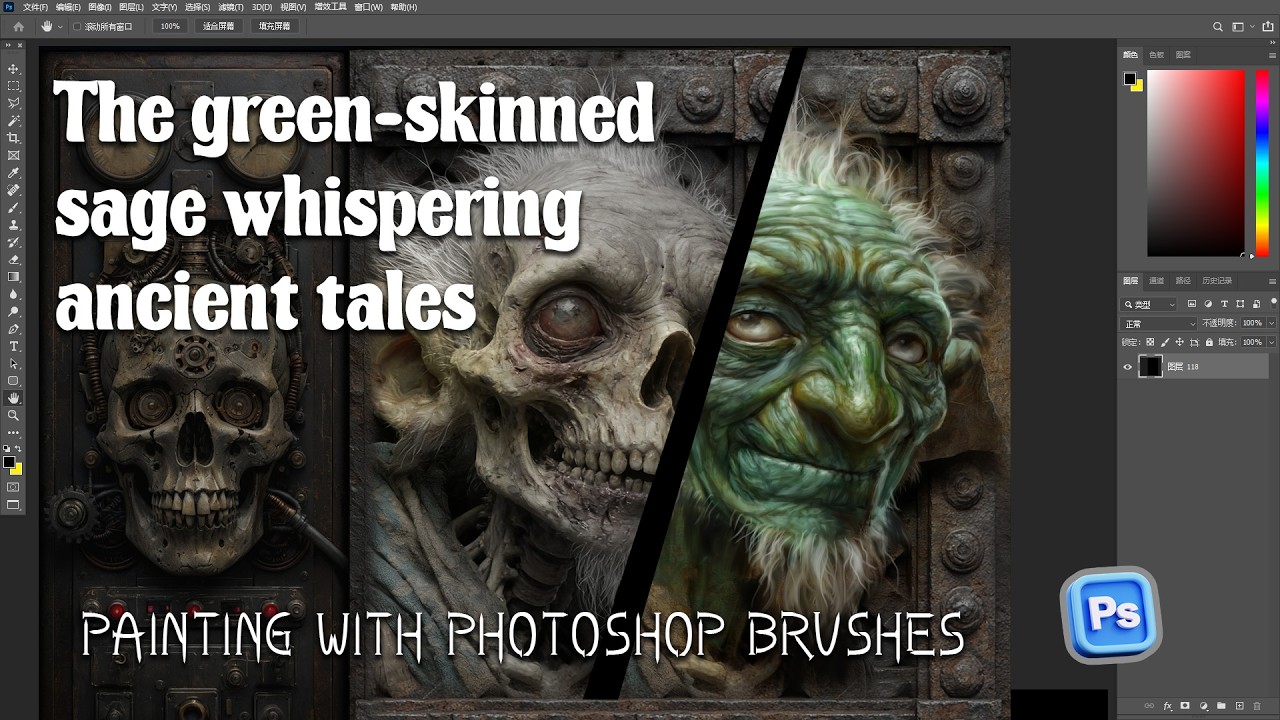Toggle smart object filter icon

coord(1255,304)
